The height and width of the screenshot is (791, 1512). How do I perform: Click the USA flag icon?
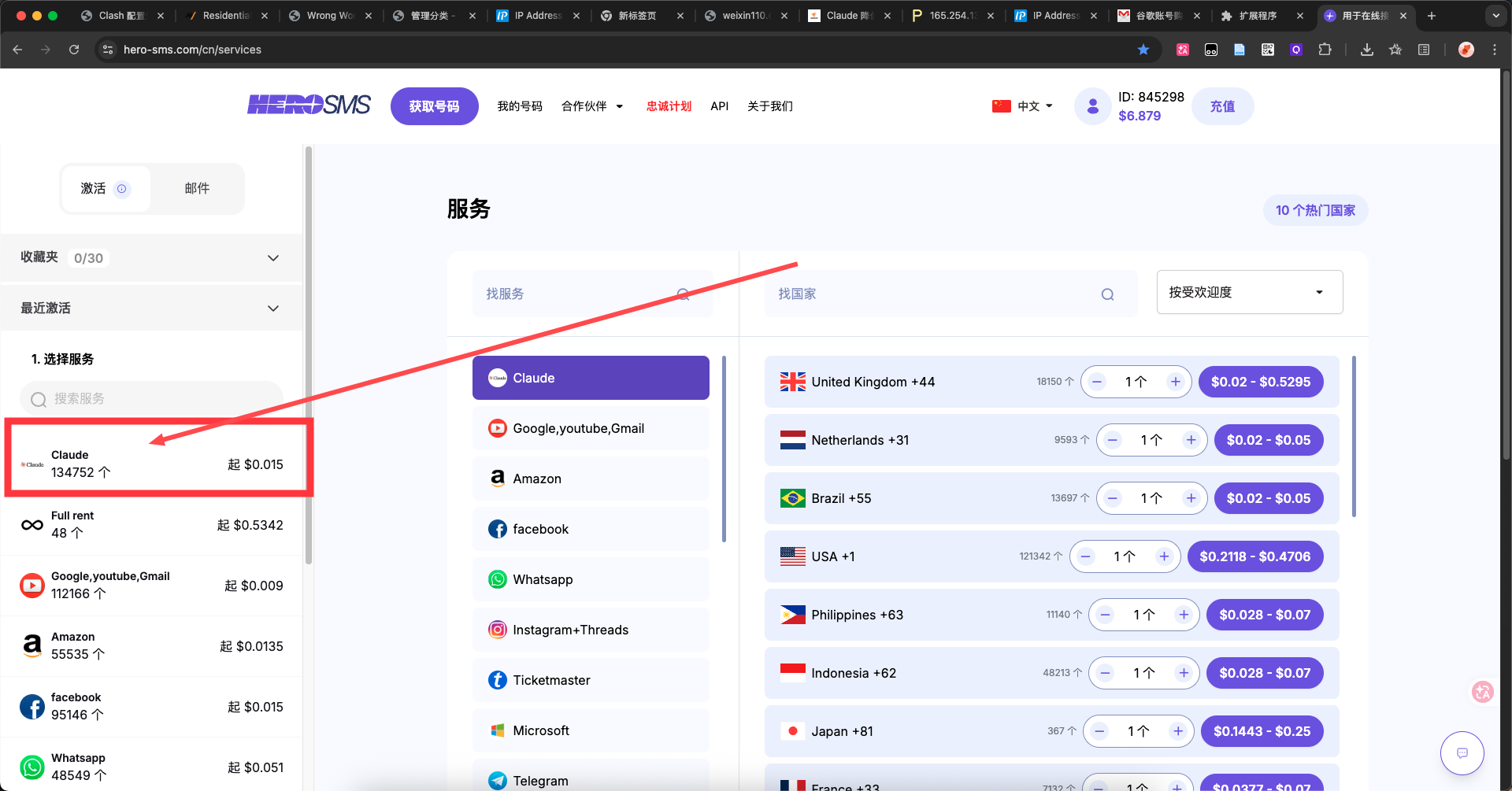(793, 556)
